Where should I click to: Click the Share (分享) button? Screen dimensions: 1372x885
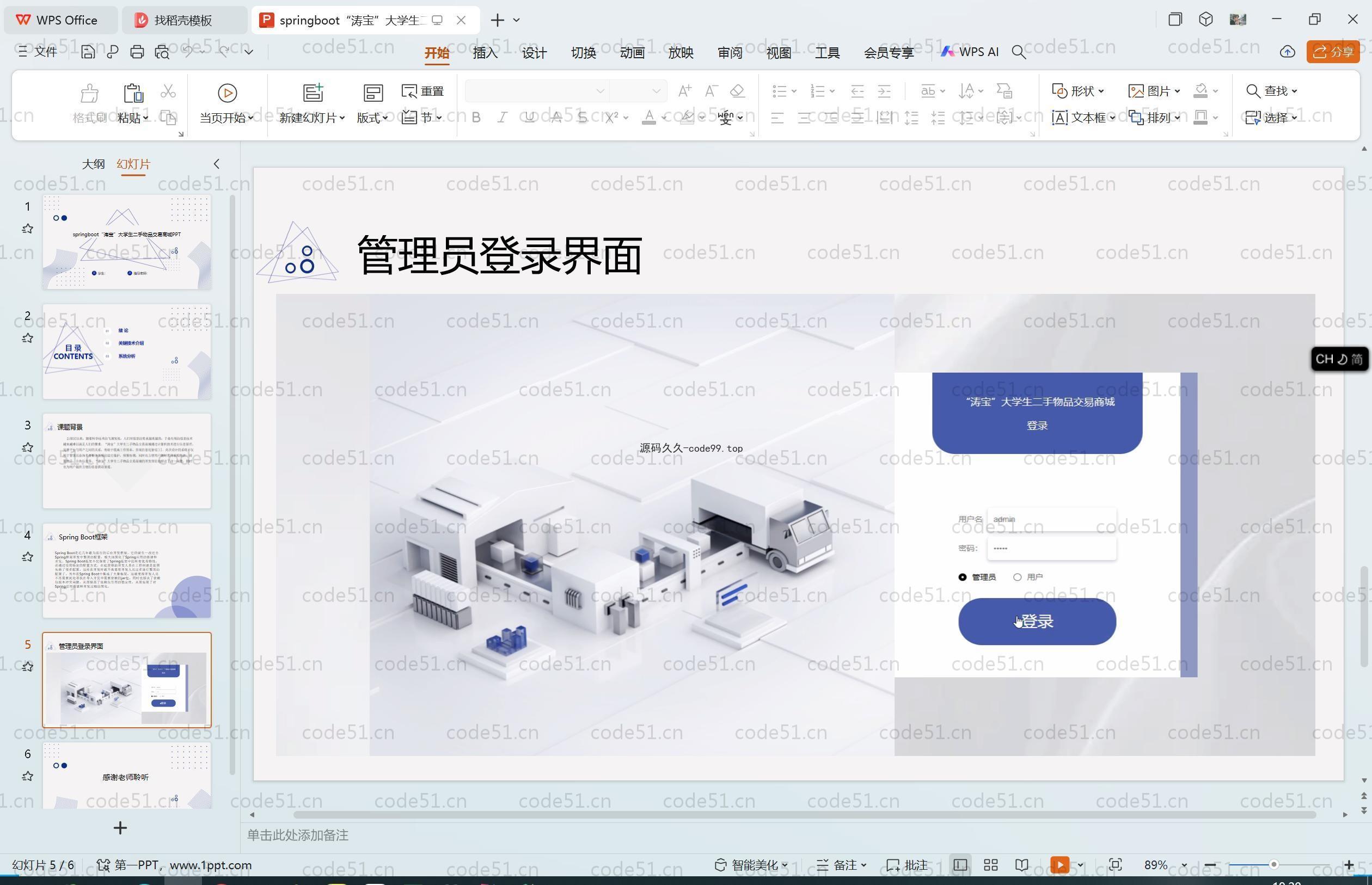point(1333,52)
